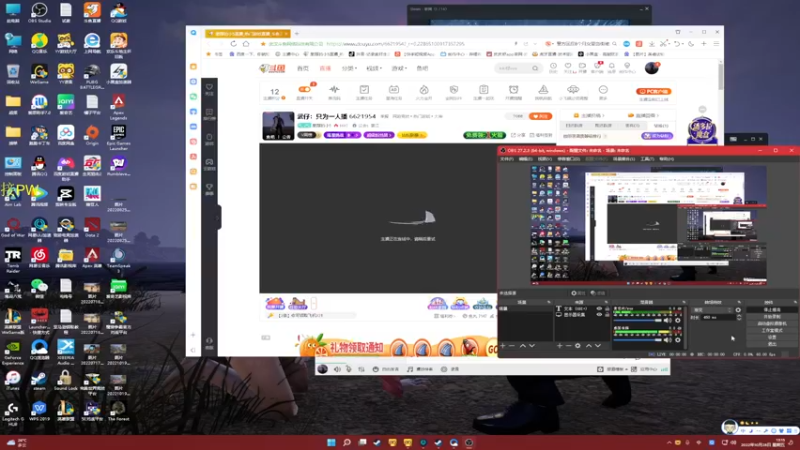Move scene up in OBS scenes panel
The width and height of the screenshot is (800, 450).
(522, 346)
